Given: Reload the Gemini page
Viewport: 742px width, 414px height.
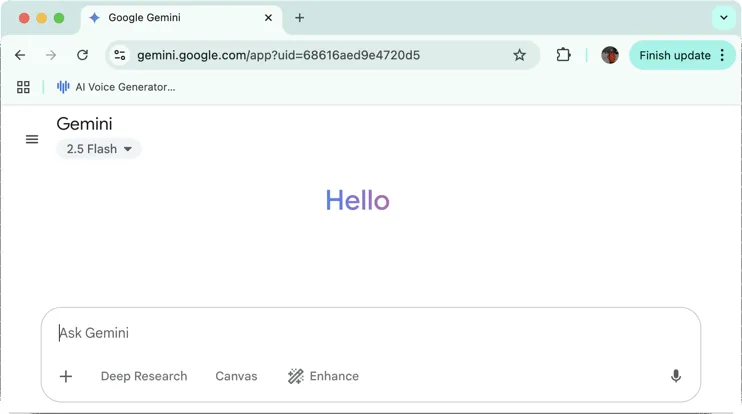Looking at the screenshot, I should [x=82, y=55].
